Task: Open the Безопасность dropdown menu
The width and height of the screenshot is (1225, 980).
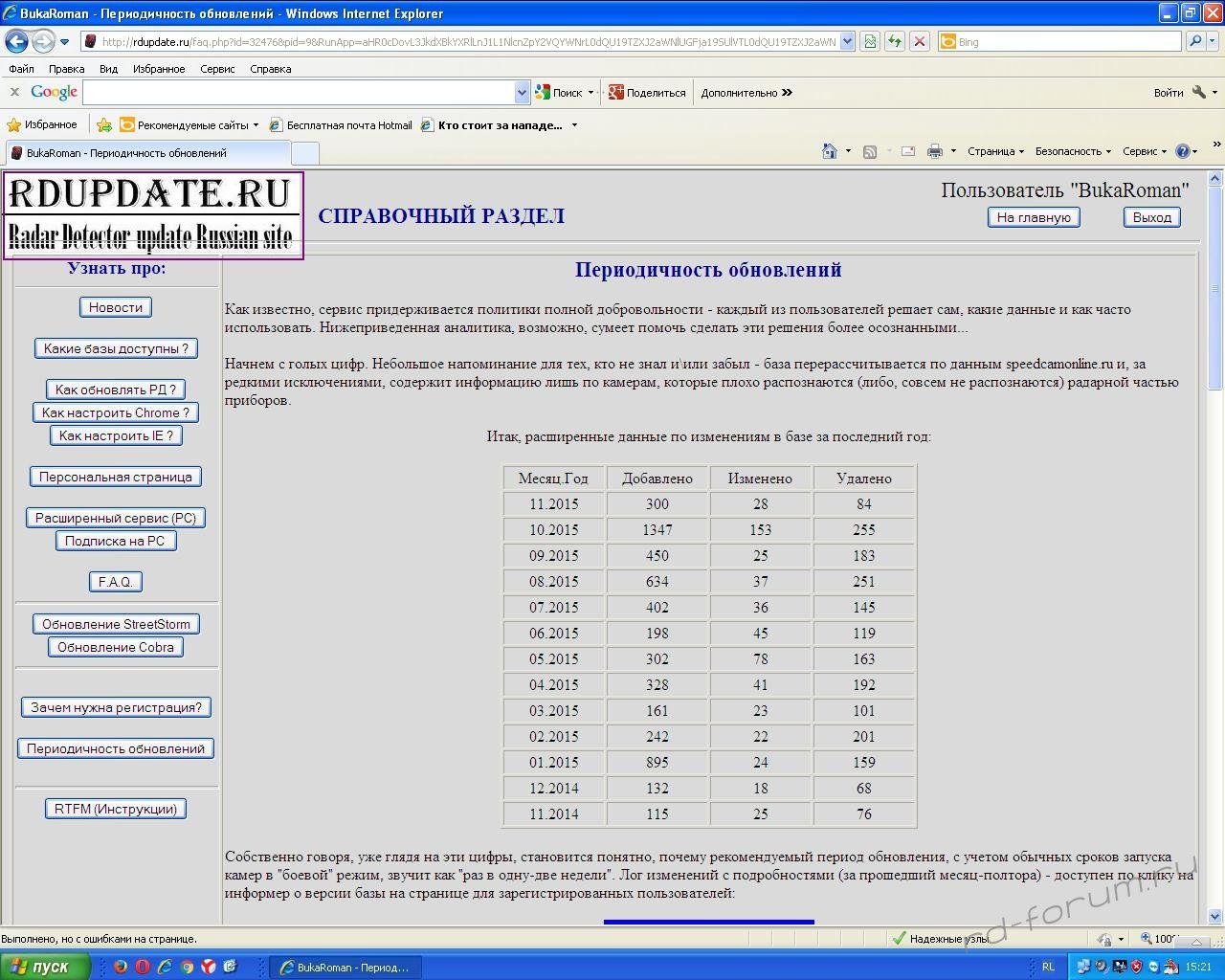Action: [1072, 151]
